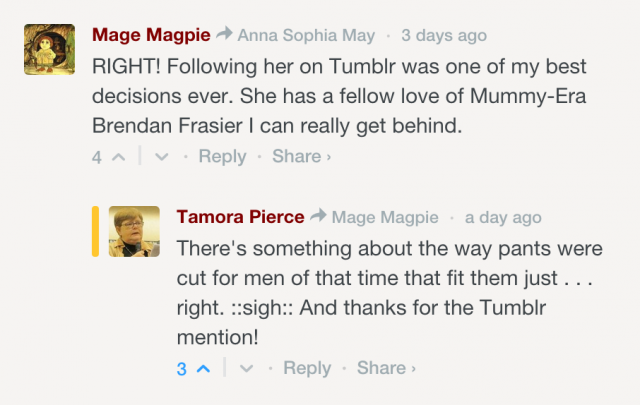
Task: Open the Mage Magpie author profile in the top comment
Action: tap(151, 36)
